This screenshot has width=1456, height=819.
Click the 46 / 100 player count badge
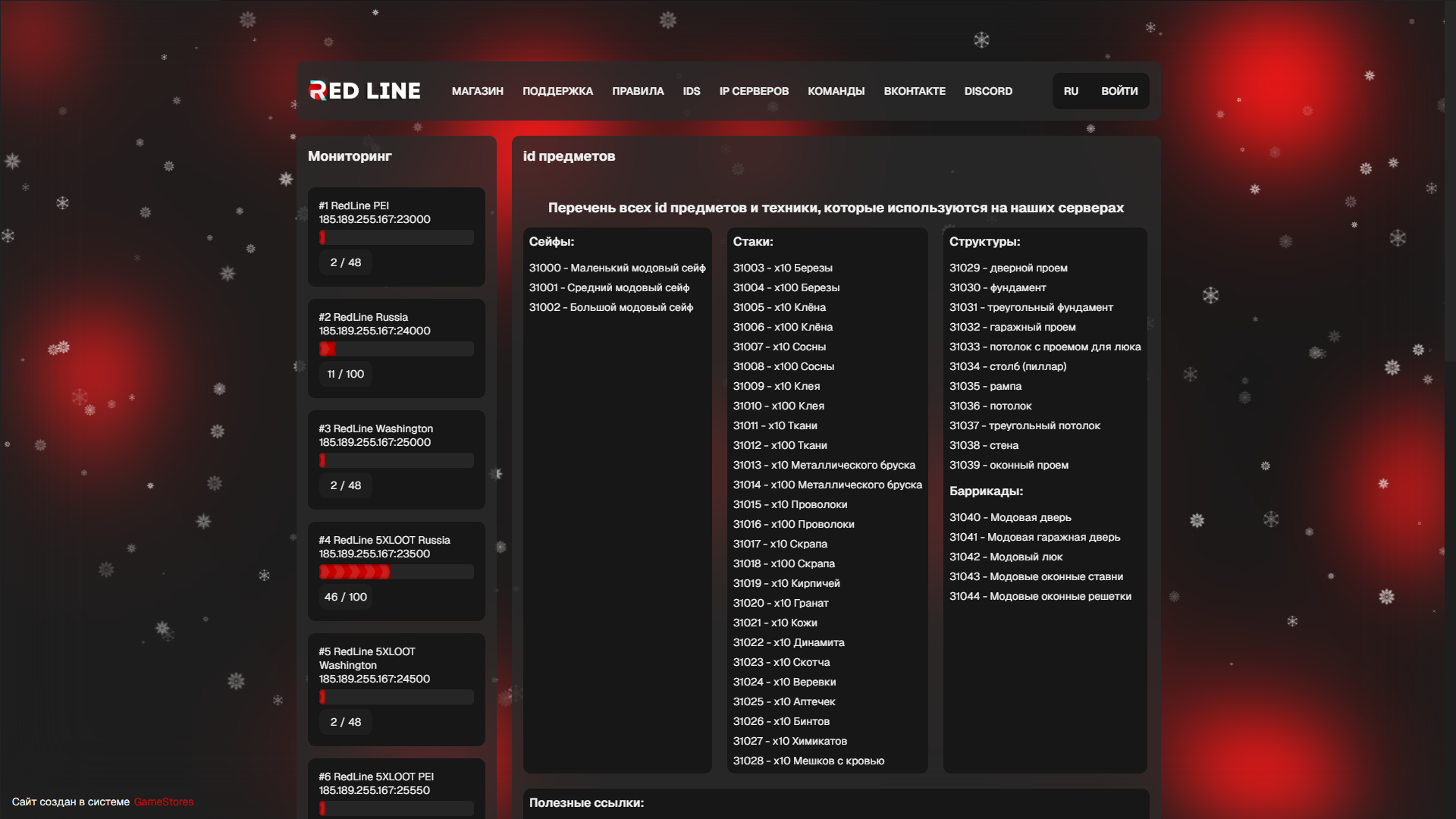345,597
